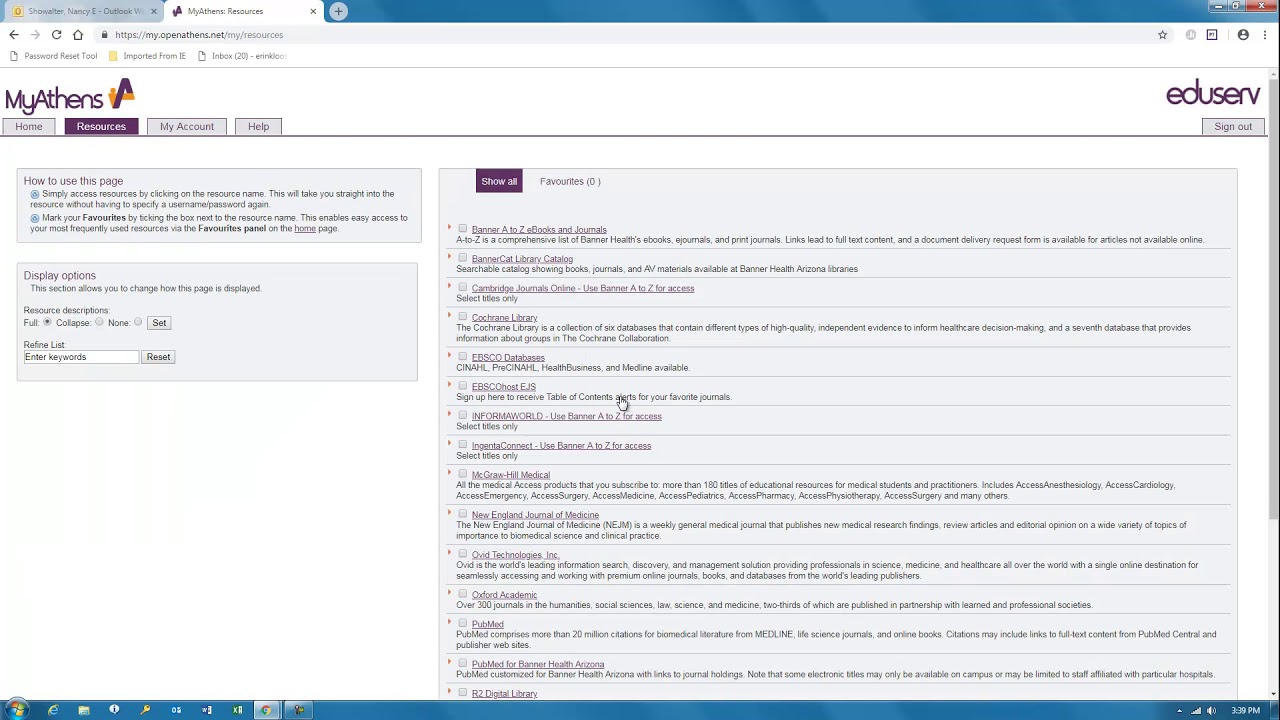Viewport: 1280px width, 720px height.
Task: Open the key icon app in taskbar
Action: point(145,710)
